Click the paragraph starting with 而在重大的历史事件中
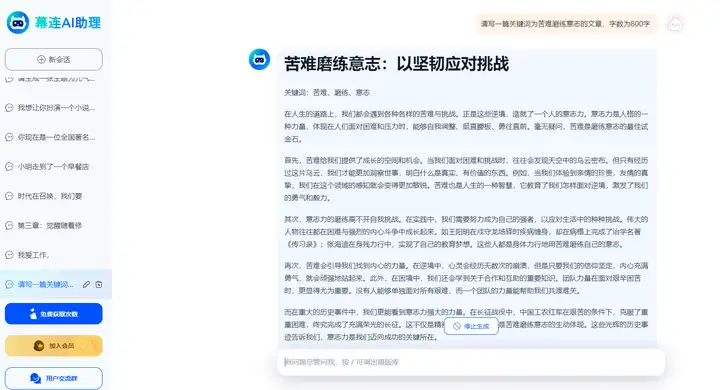 click(x=466, y=325)
